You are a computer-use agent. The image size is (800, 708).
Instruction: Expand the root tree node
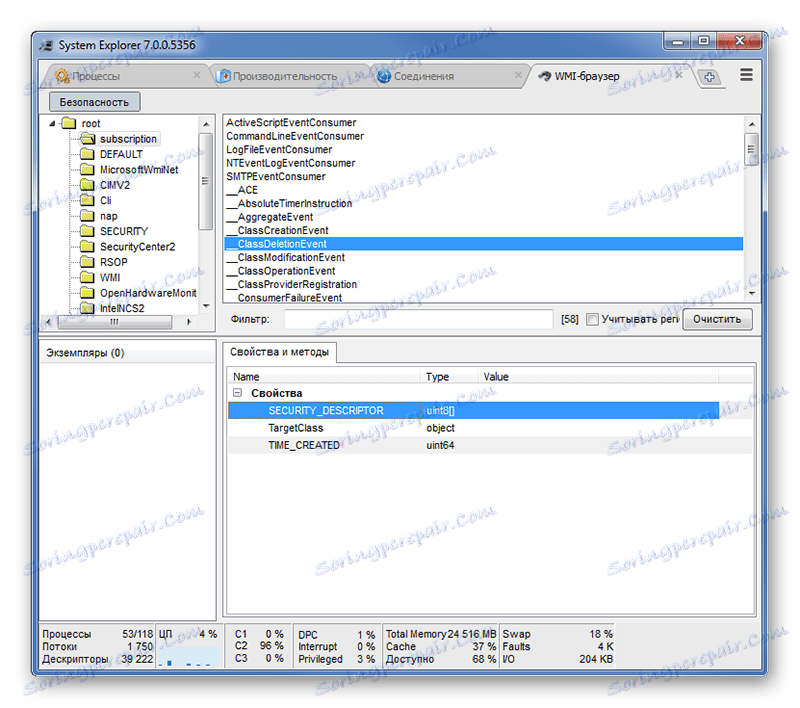pyautogui.click(x=51, y=123)
